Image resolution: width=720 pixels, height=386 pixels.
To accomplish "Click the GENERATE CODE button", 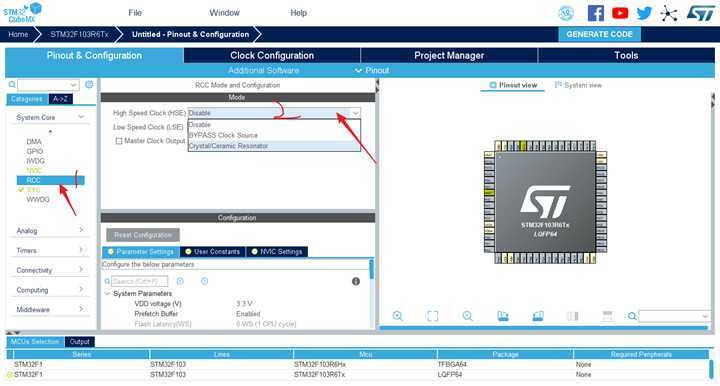I will click(x=599, y=34).
